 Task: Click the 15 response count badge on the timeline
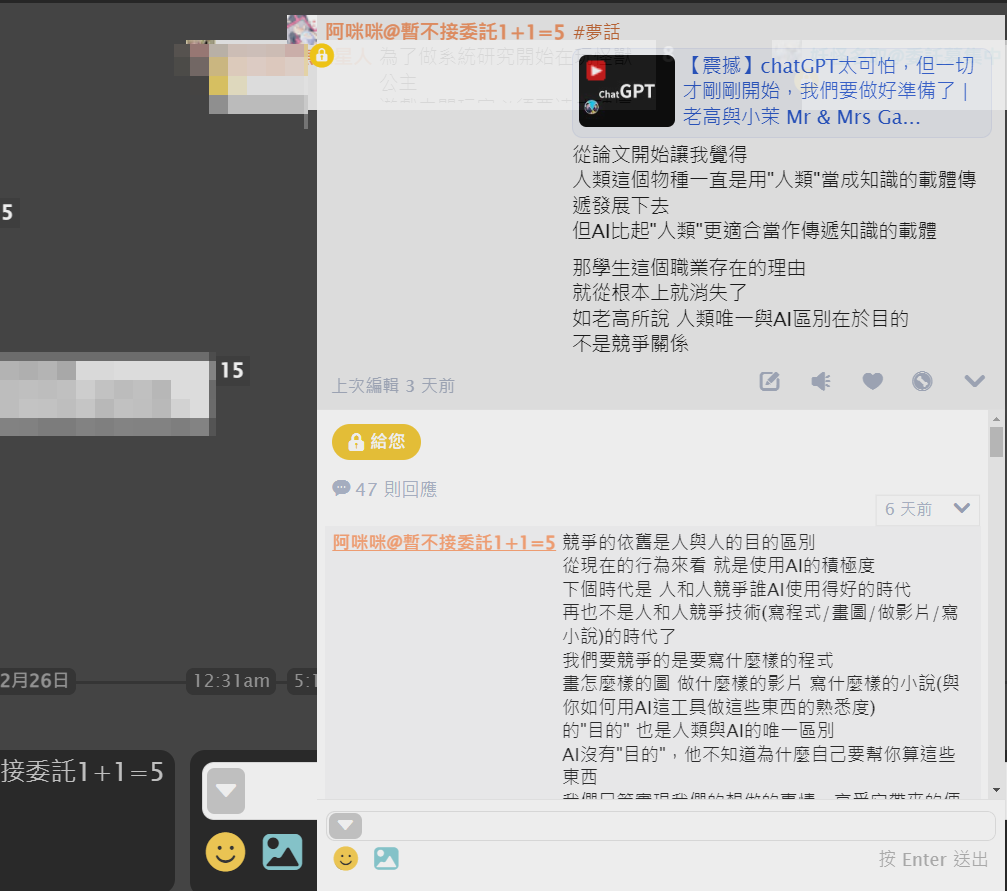point(232,371)
